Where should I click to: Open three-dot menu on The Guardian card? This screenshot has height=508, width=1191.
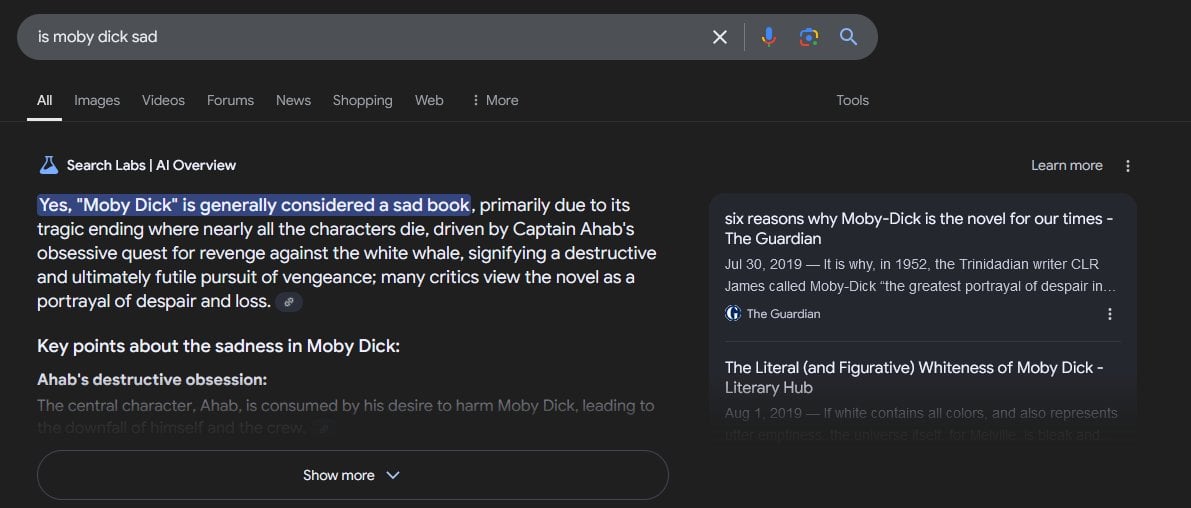coord(1110,314)
